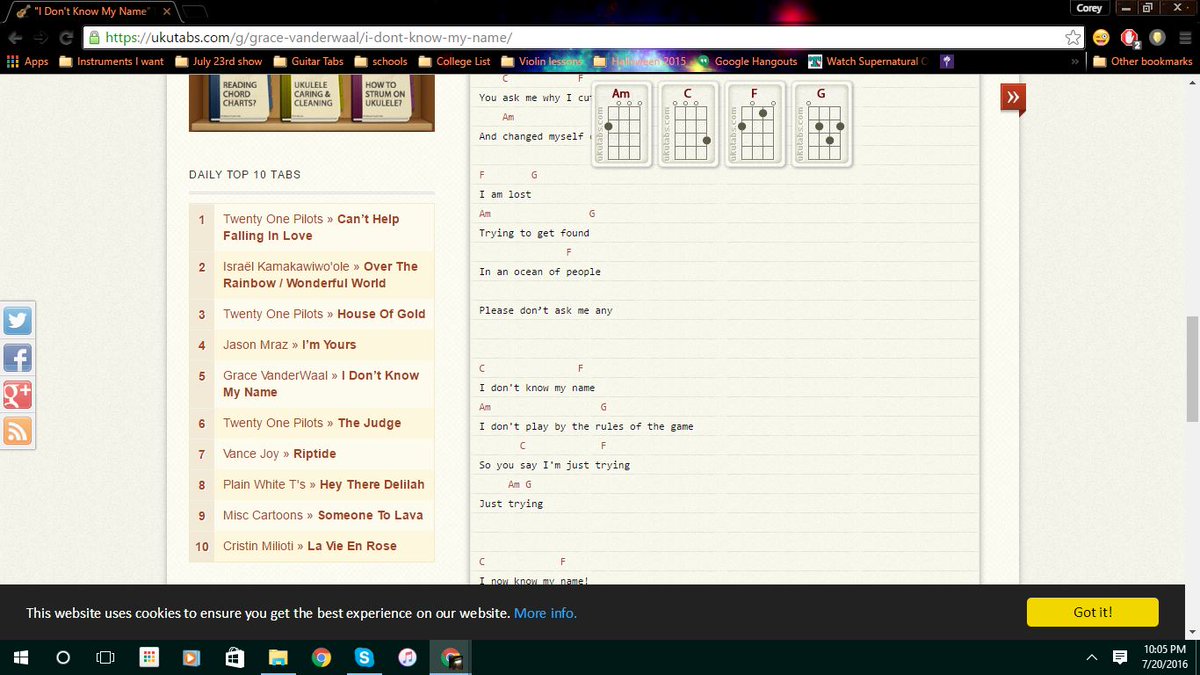This screenshot has height=675, width=1200.
Task: Reload the page
Action: tap(66, 38)
